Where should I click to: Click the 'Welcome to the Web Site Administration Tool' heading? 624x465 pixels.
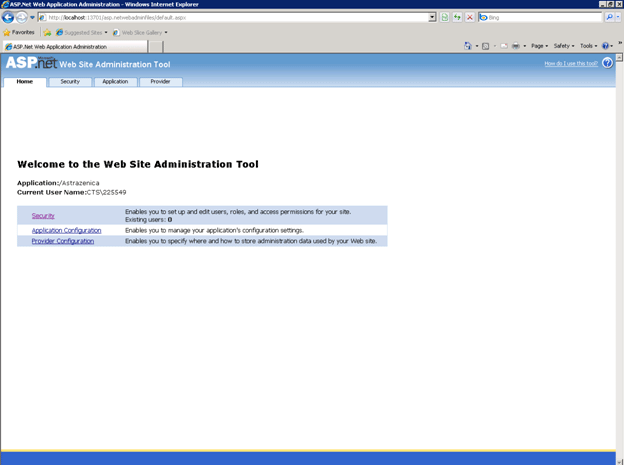(138, 164)
